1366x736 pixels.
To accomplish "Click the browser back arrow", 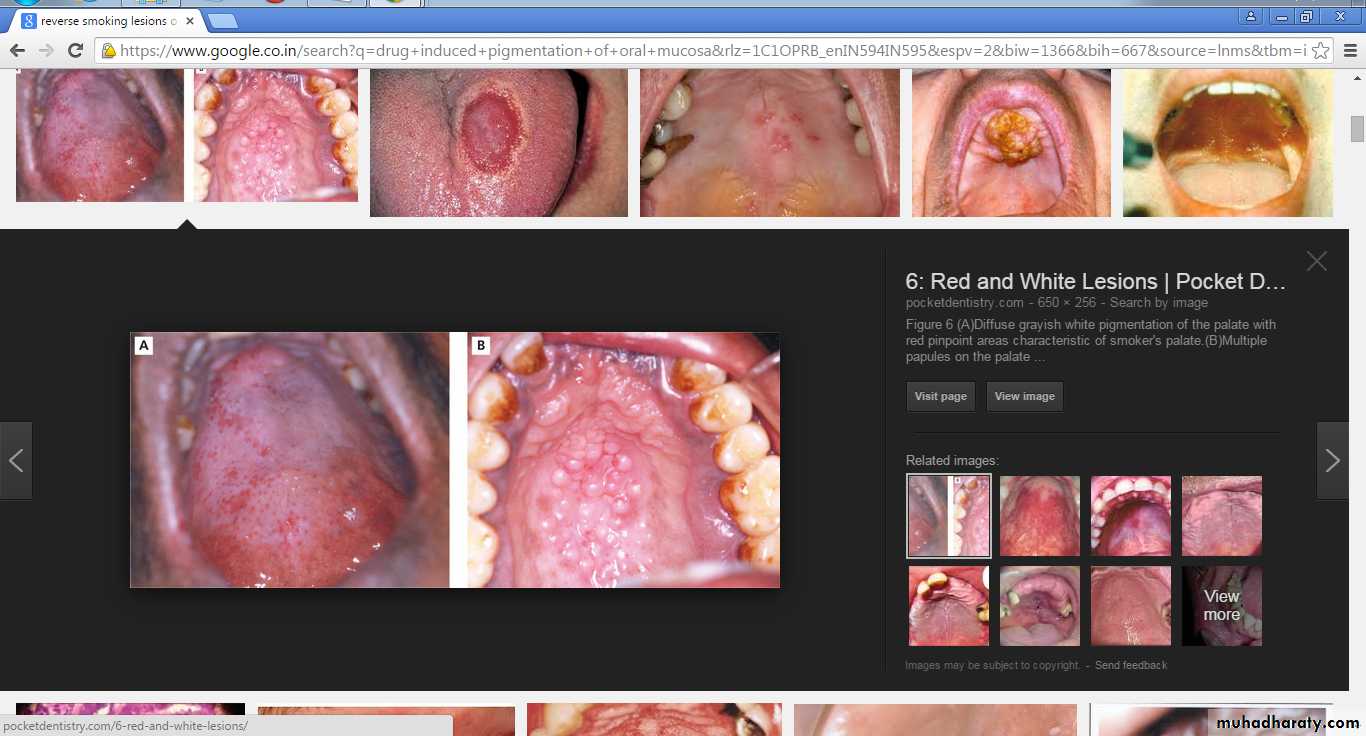I will point(17,50).
